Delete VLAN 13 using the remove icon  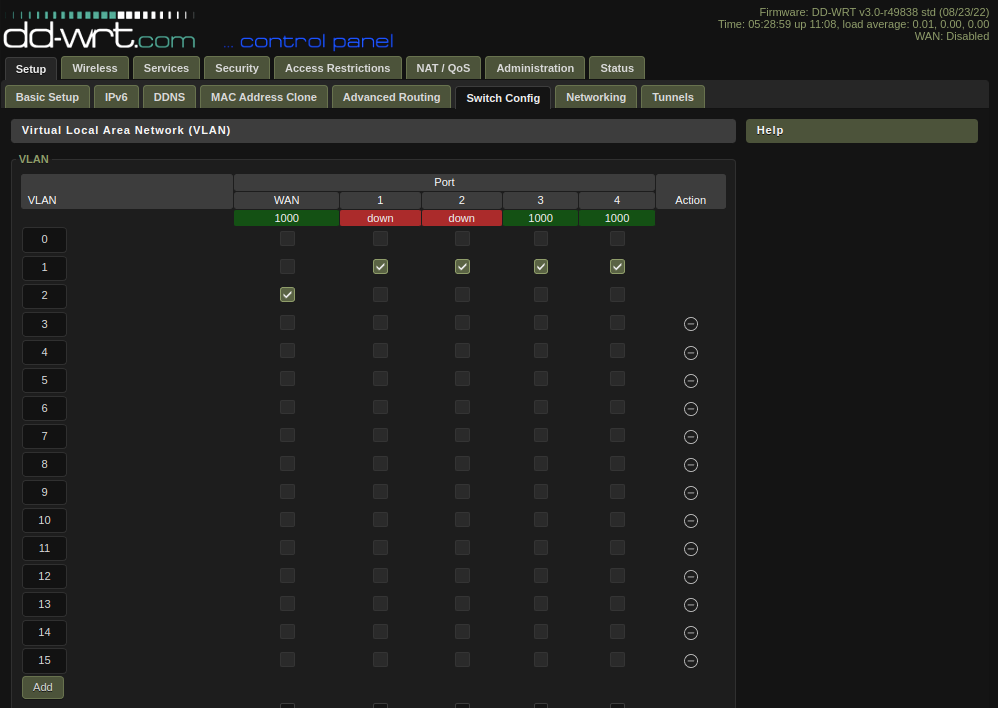pos(690,604)
